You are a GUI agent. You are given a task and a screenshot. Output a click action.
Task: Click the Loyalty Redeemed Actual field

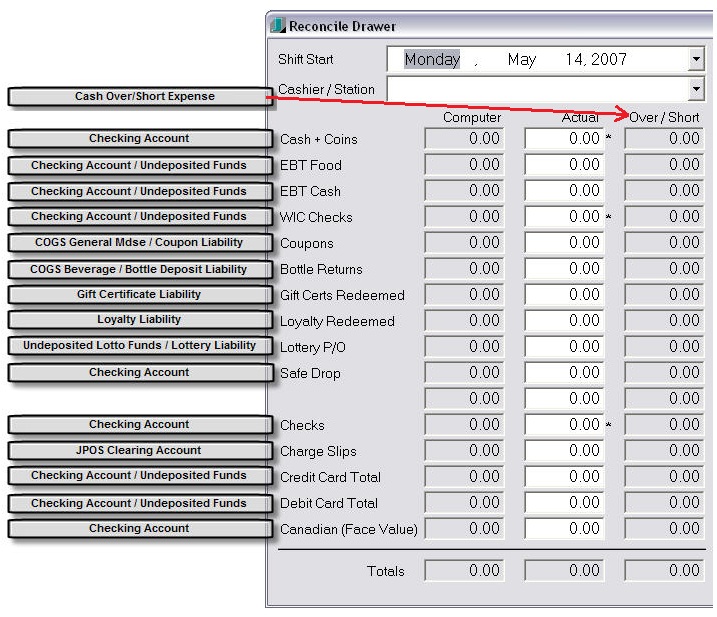pos(564,321)
